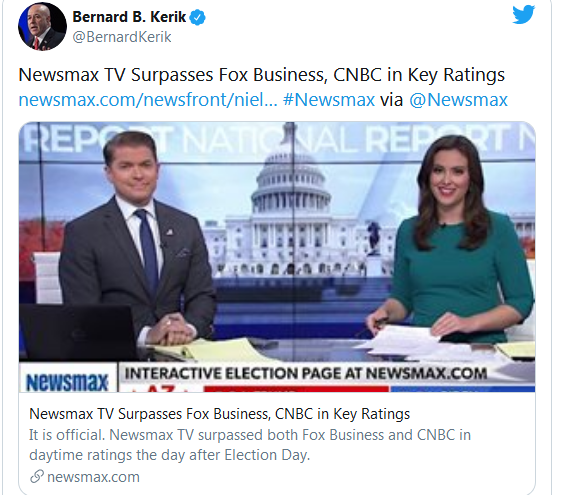The height and width of the screenshot is (495, 568).
Task: Open the link card headline about Key Ratings
Action: [220, 414]
